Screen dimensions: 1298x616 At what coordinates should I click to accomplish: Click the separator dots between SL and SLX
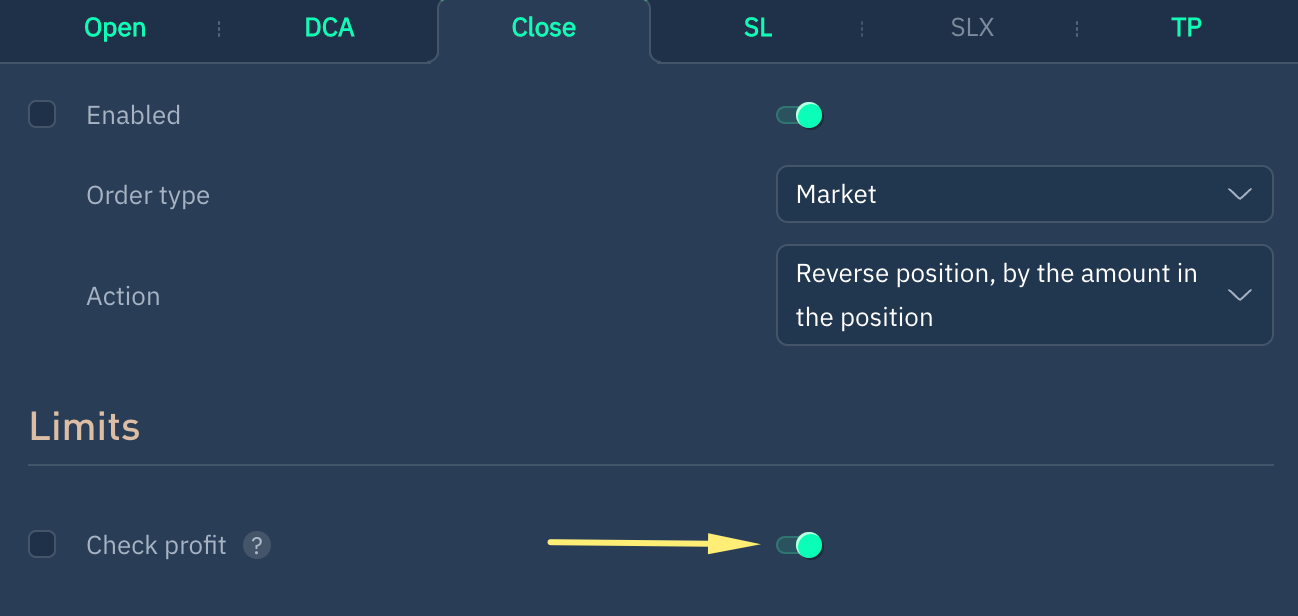click(x=862, y=29)
